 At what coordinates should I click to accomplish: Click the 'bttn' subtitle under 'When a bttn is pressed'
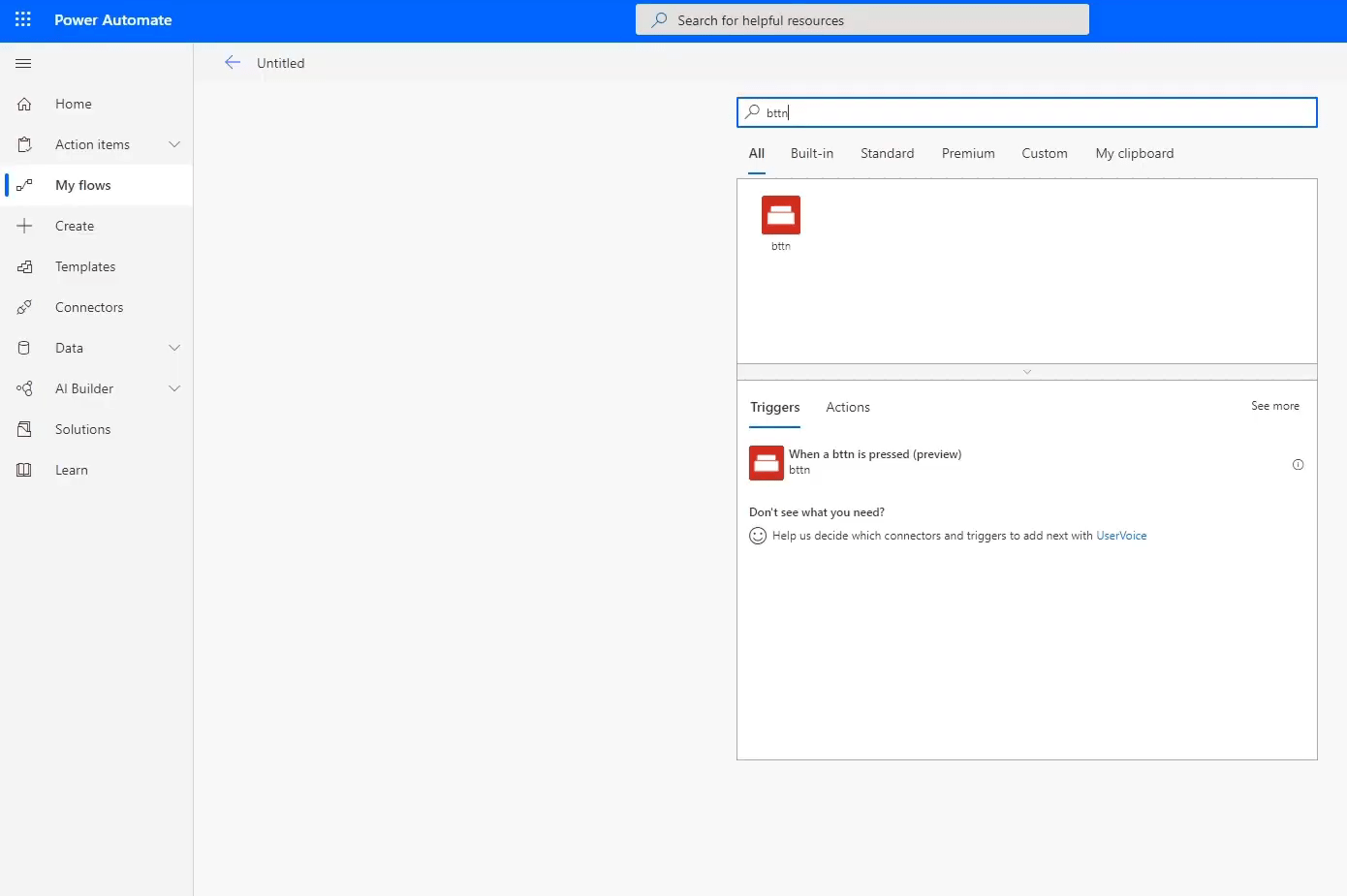pos(799,470)
